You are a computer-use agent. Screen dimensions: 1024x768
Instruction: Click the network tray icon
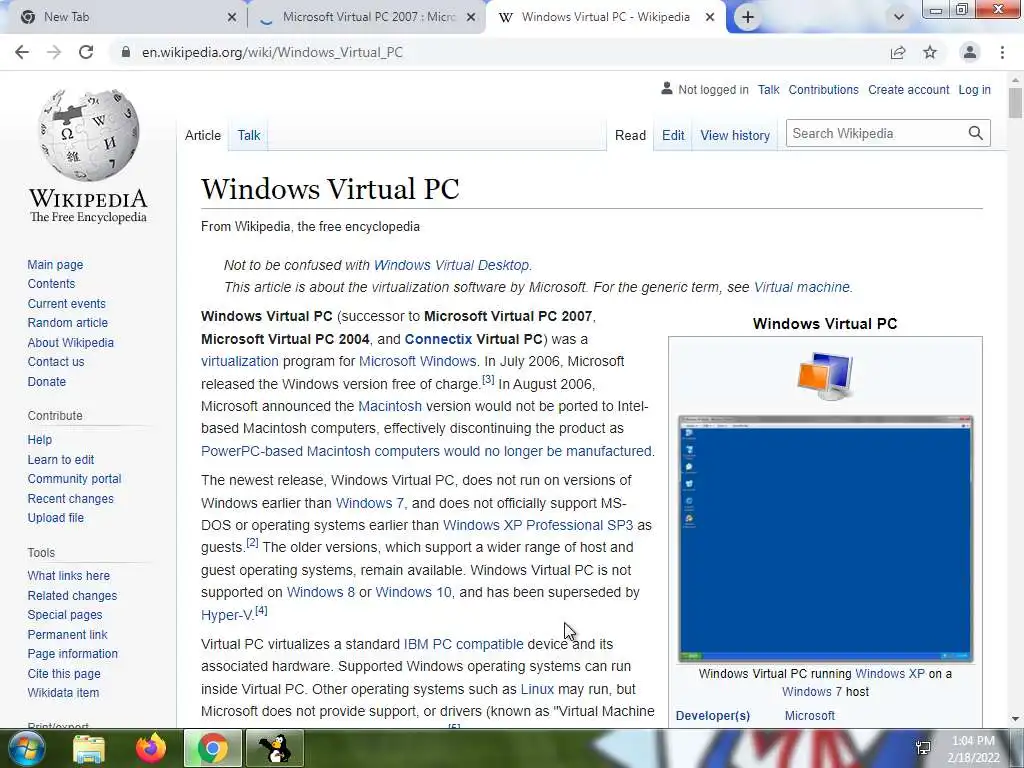[923, 748]
